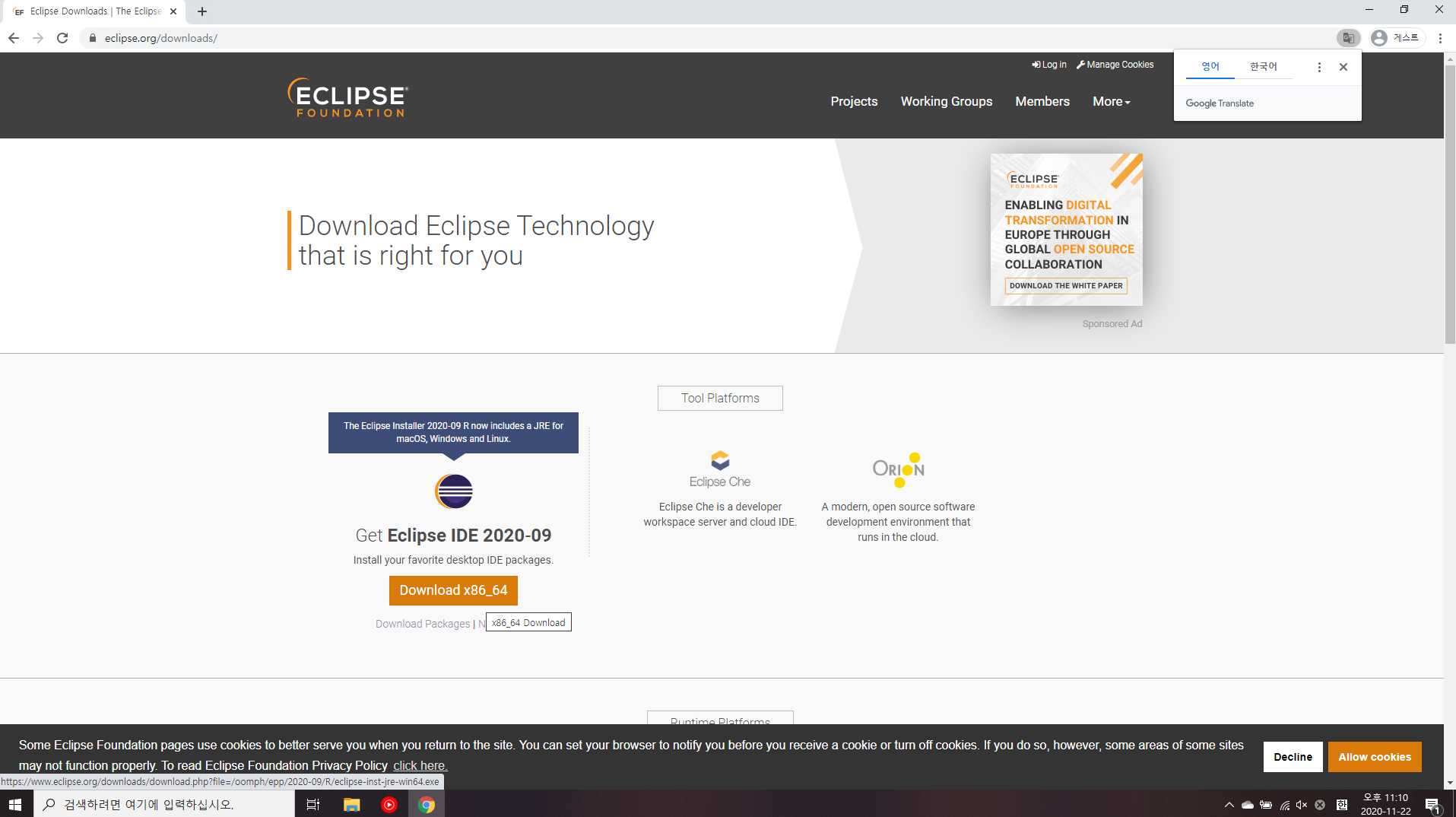Click the Orion logo

[x=899, y=469]
